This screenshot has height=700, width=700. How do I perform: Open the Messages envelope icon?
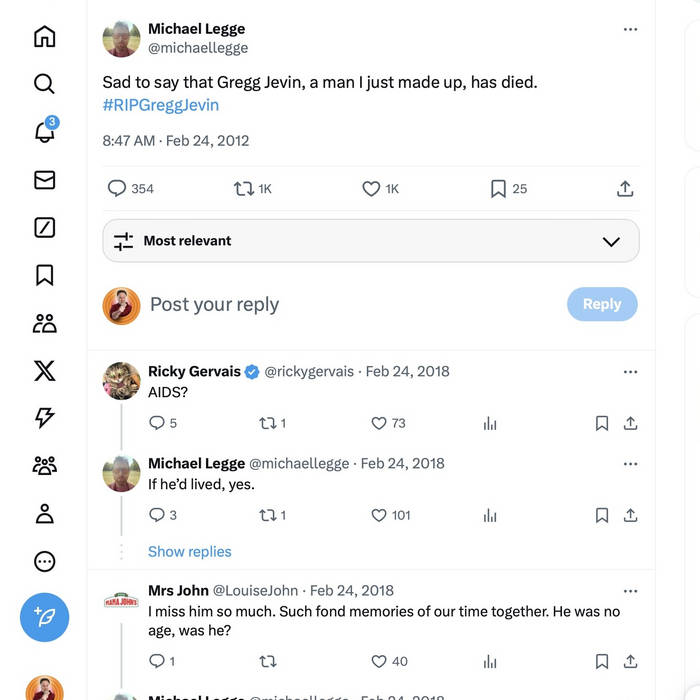pos(45,180)
